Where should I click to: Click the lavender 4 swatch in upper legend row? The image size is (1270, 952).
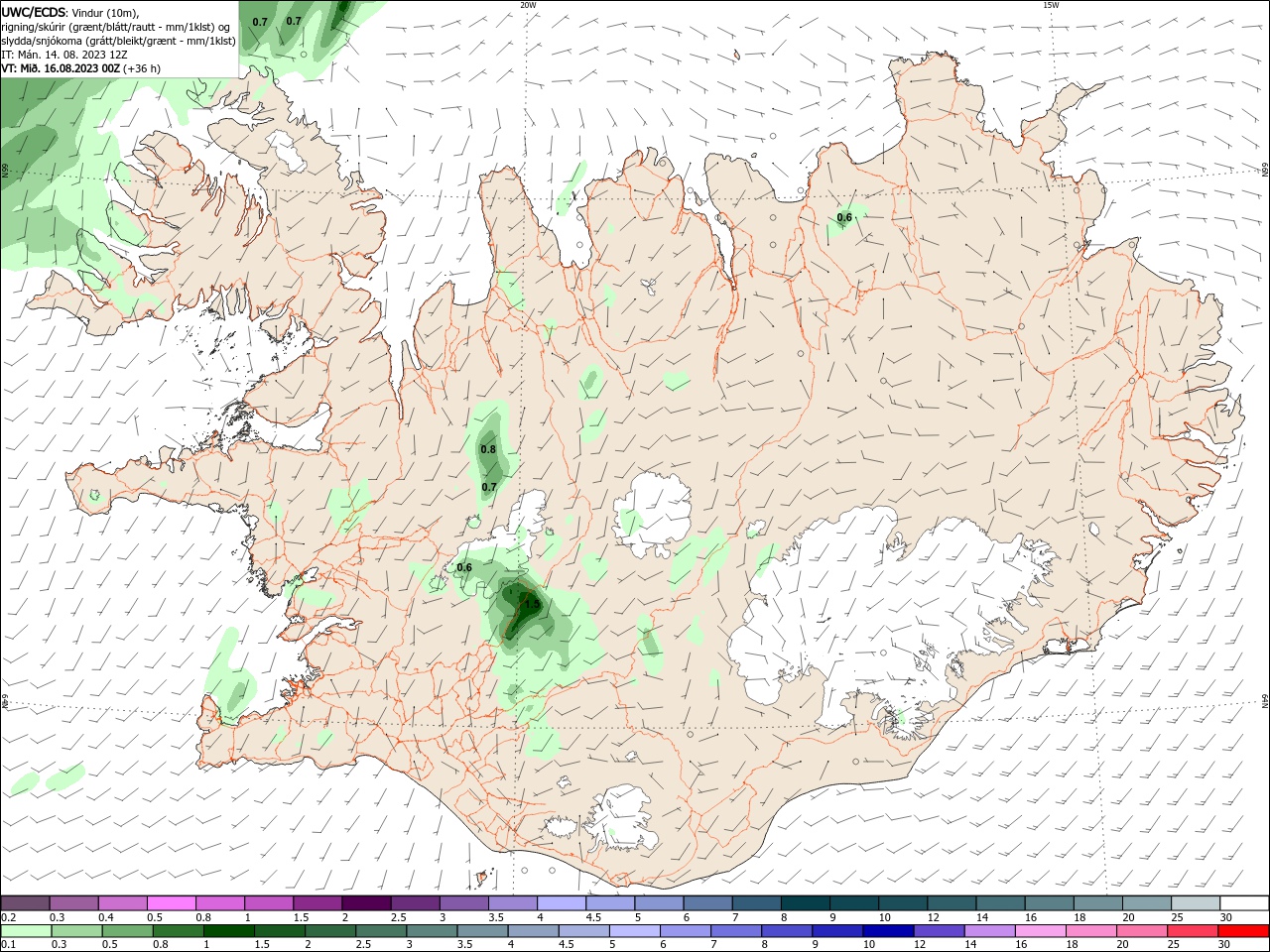(560, 902)
